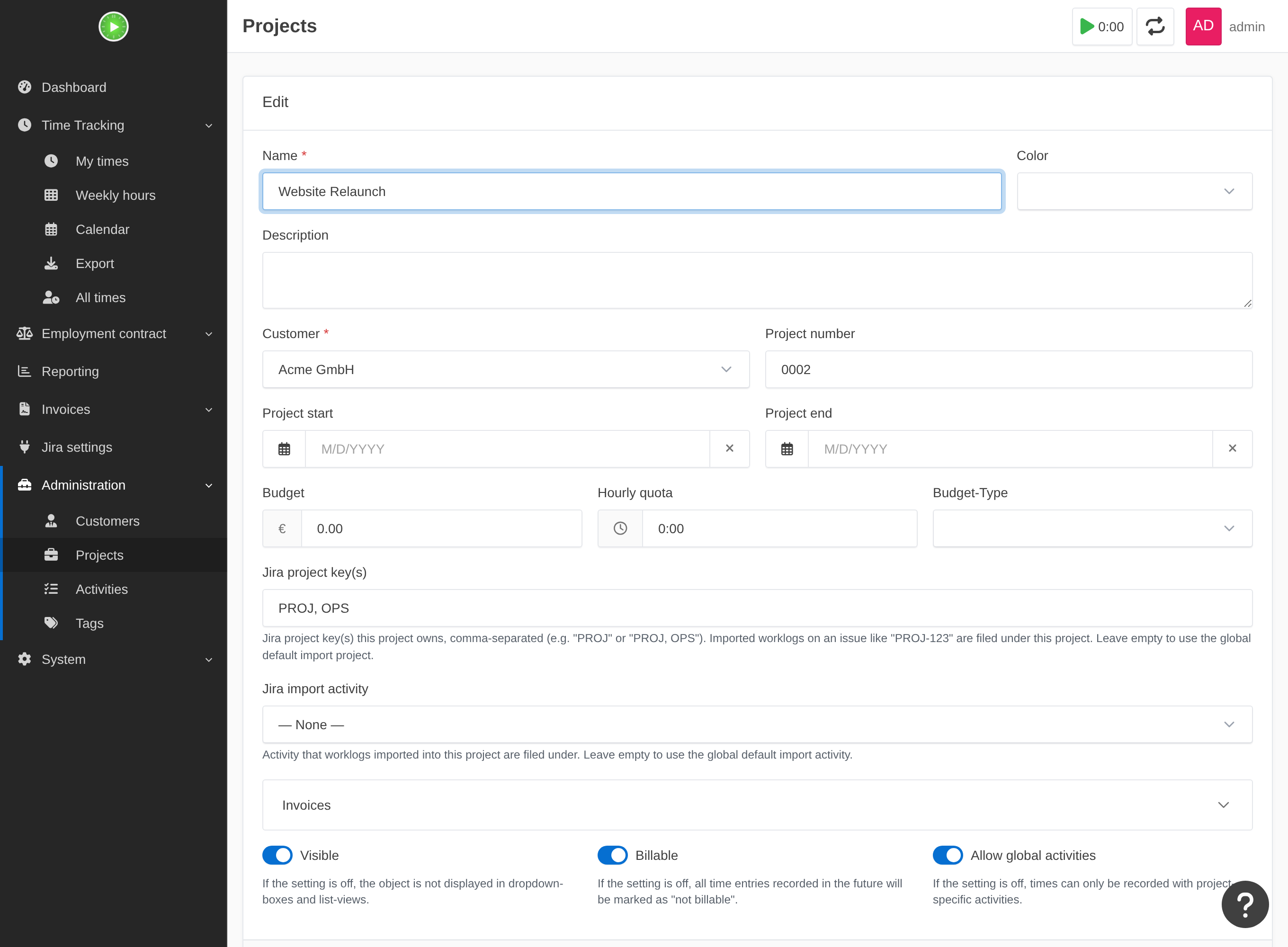
Task: Click the System gear icon
Action: pyautogui.click(x=25, y=659)
